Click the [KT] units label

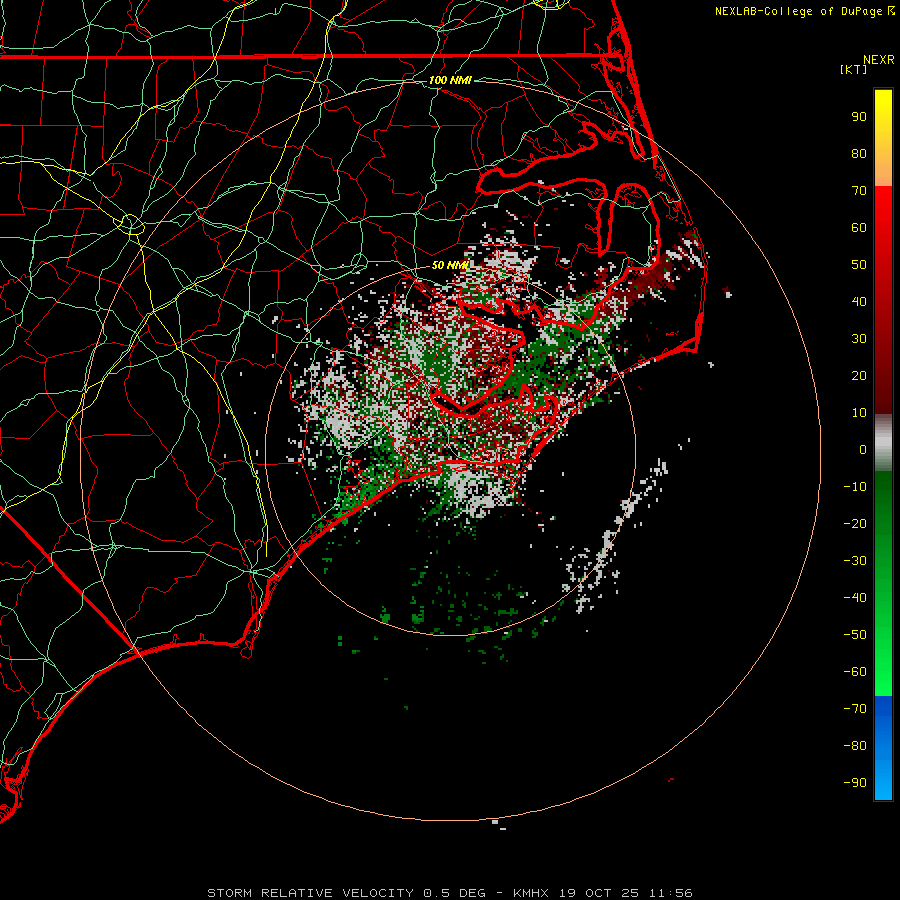click(854, 69)
